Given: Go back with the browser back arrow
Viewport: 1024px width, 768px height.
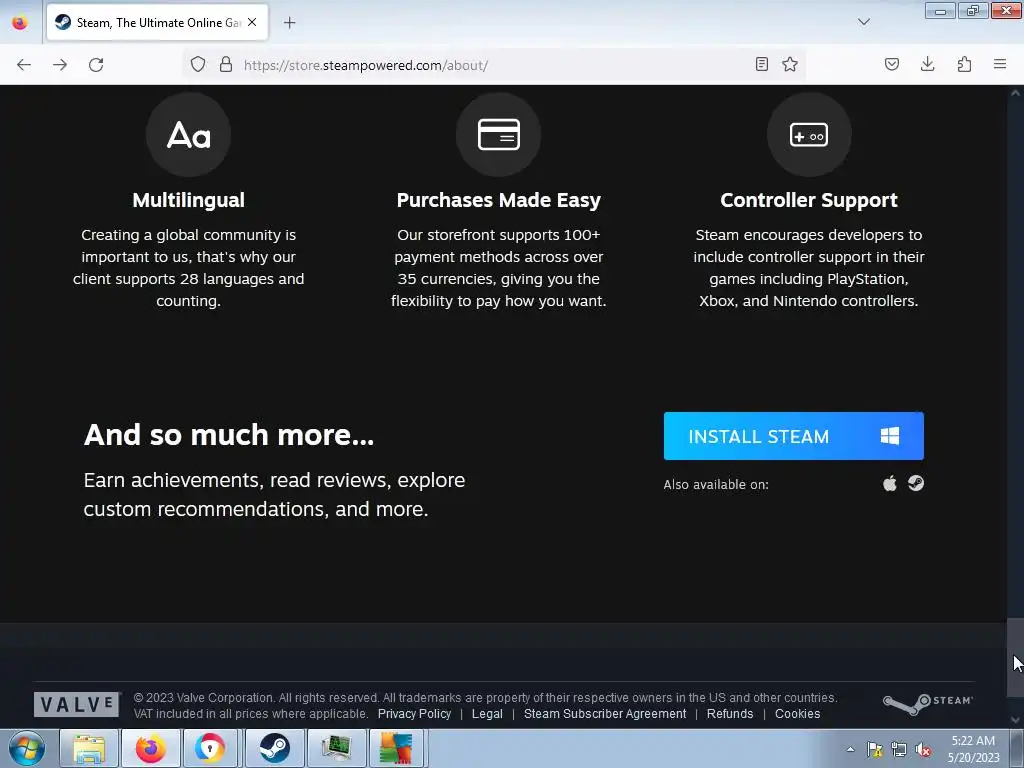Looking at the screenshot, I should 24,65.
